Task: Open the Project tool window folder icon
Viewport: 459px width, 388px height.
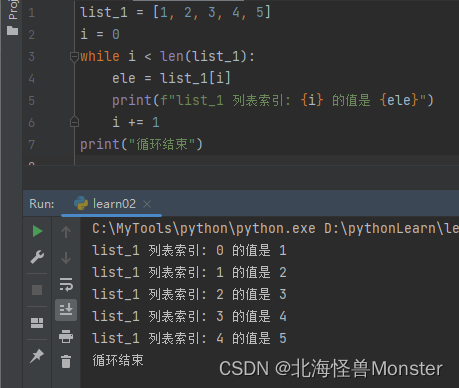Action: pos(12,31)
